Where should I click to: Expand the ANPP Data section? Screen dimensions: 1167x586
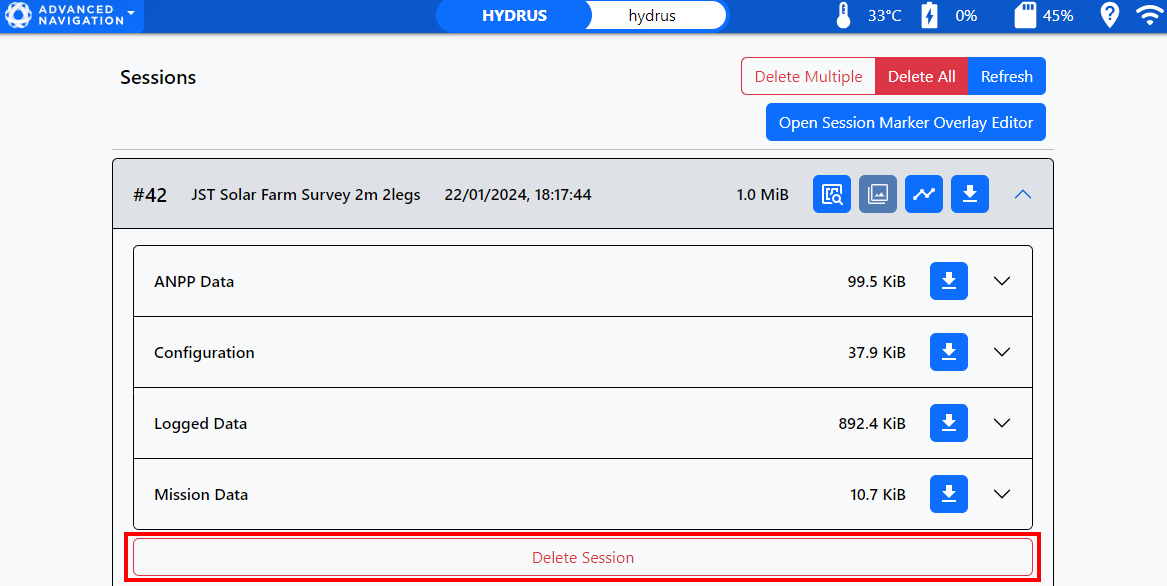[x=1002, y=281]
